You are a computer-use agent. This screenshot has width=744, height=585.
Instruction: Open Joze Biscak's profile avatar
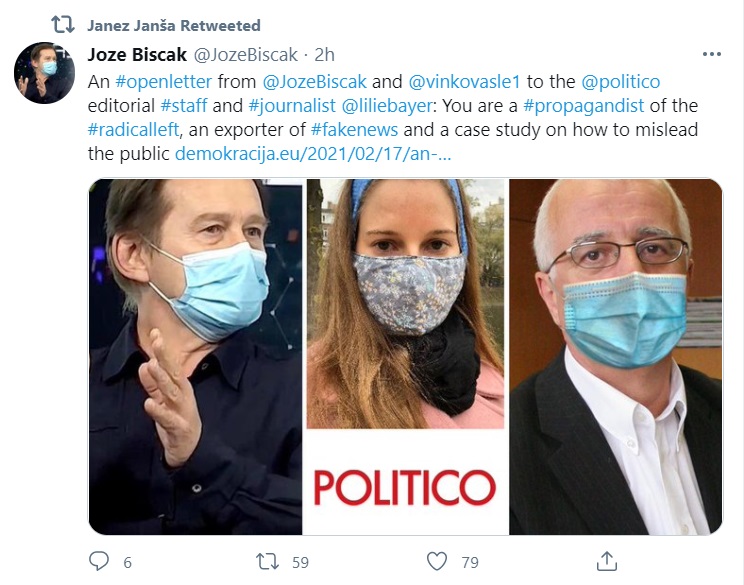point(44,73)
